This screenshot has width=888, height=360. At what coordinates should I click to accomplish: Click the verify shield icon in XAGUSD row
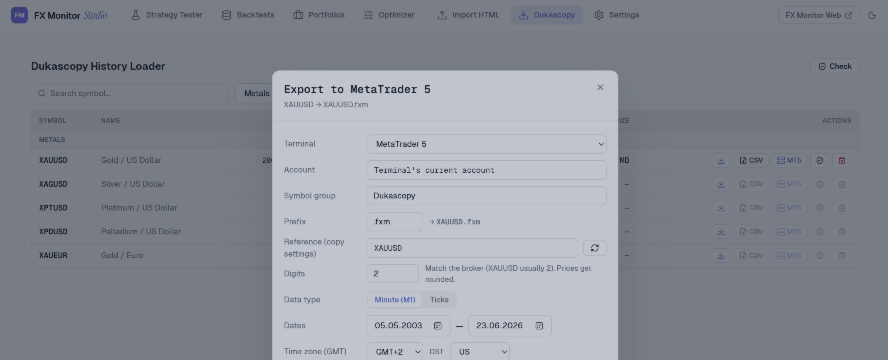coord(819,184)
